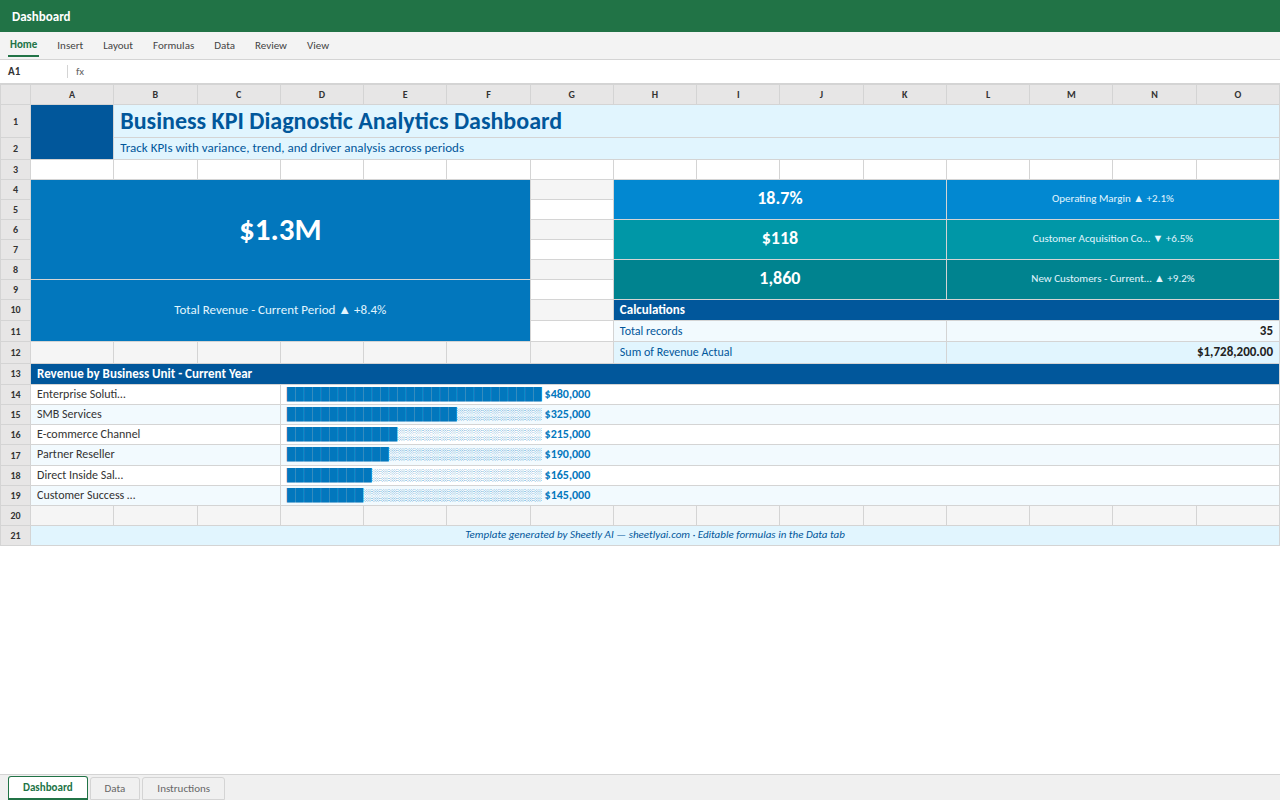Select the 'SMB Services' row label

[x=156, y=414]
